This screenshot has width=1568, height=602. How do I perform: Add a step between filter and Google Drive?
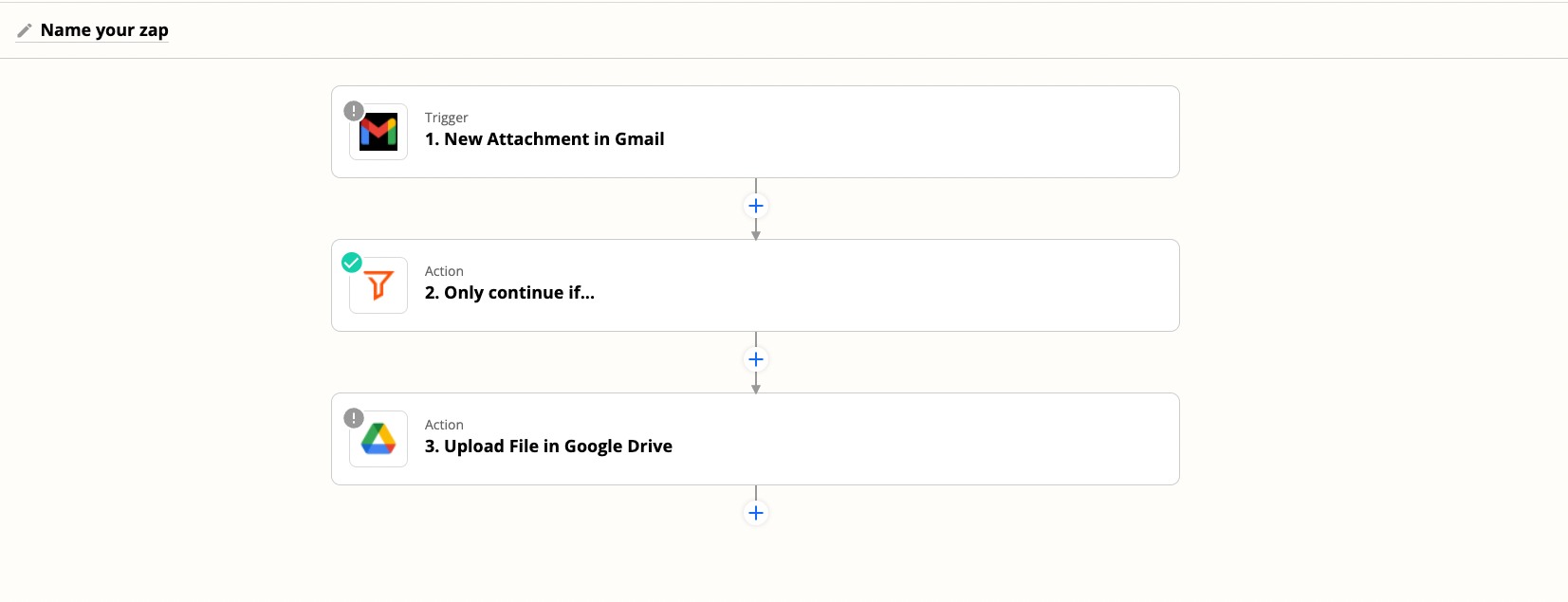click(x=756, y=359)
